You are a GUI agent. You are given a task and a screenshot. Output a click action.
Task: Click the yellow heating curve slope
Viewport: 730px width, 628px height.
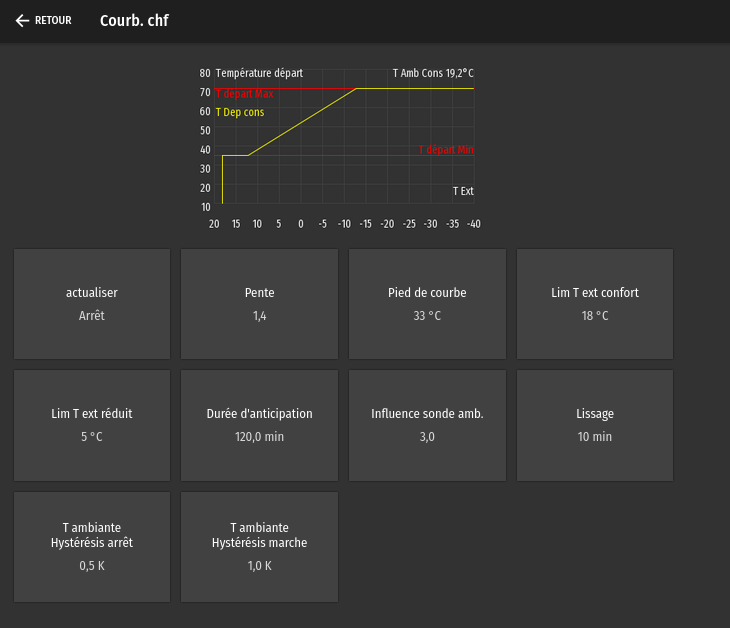[x=303, y=122]
